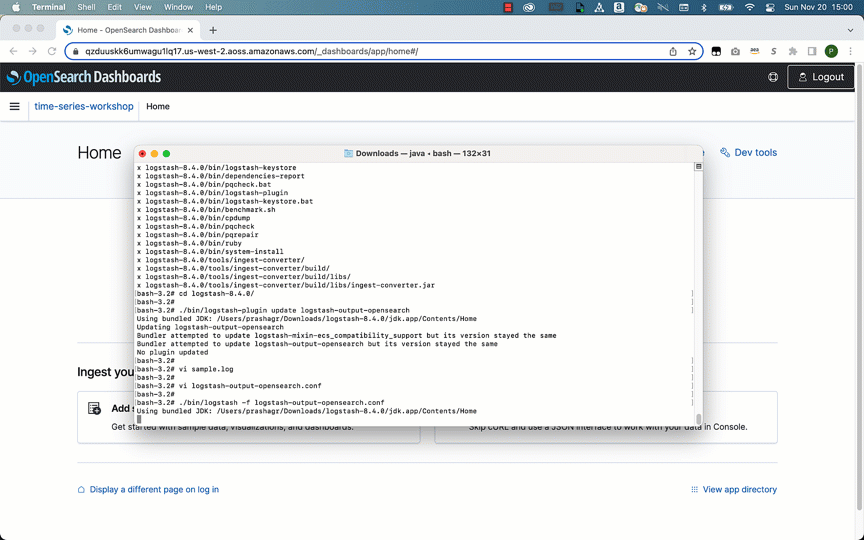864x540 pixels.
Task: Click the 'vi logstash-output-opensearch.conf' command line
Action: click(229, 386)
